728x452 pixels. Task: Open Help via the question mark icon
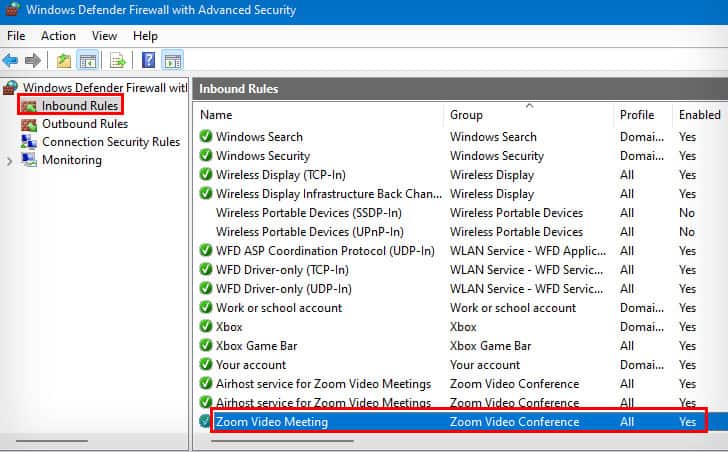coord(148,61)
